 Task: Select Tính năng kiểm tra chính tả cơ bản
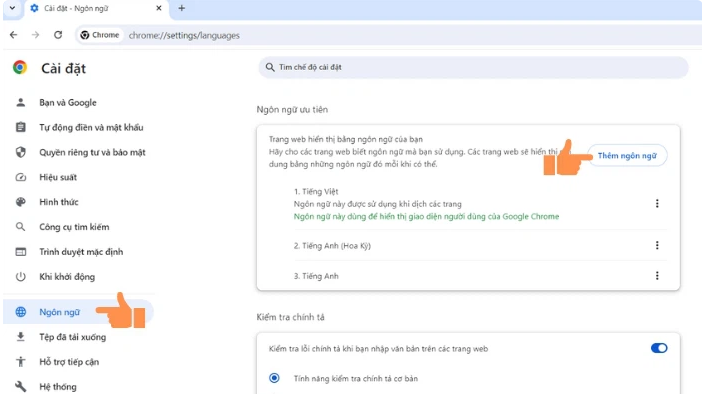(x=275, y=378)
